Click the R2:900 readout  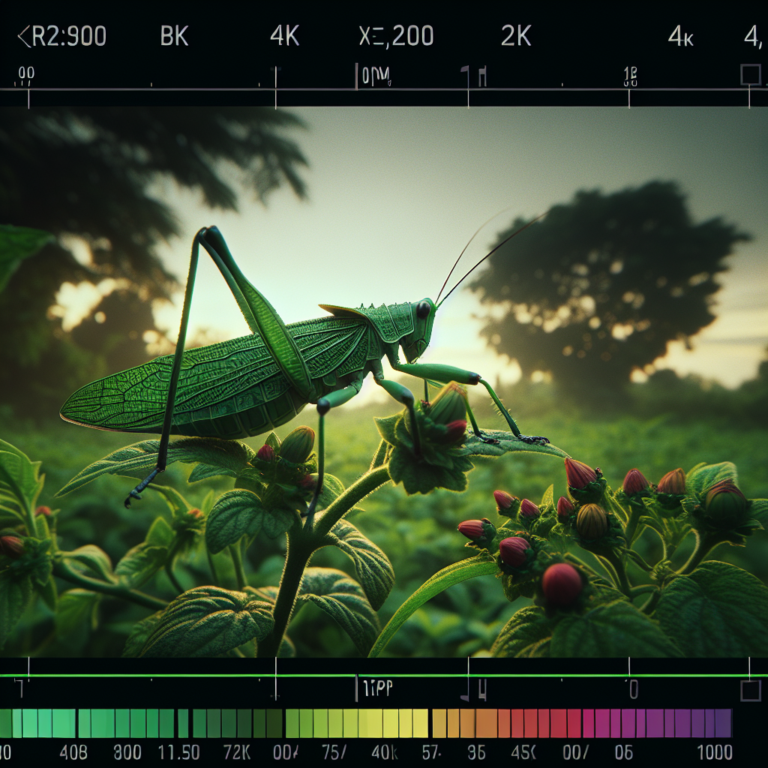[x=69, y=36]
